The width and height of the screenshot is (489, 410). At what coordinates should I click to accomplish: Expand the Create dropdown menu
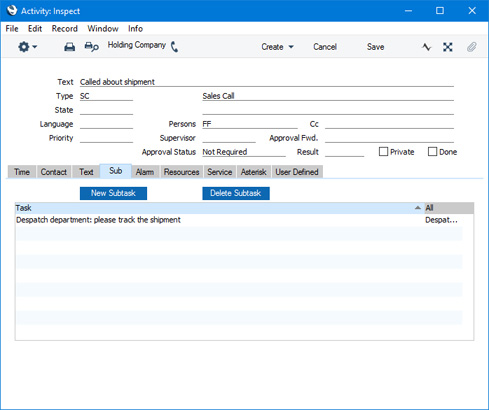point(277,47)
